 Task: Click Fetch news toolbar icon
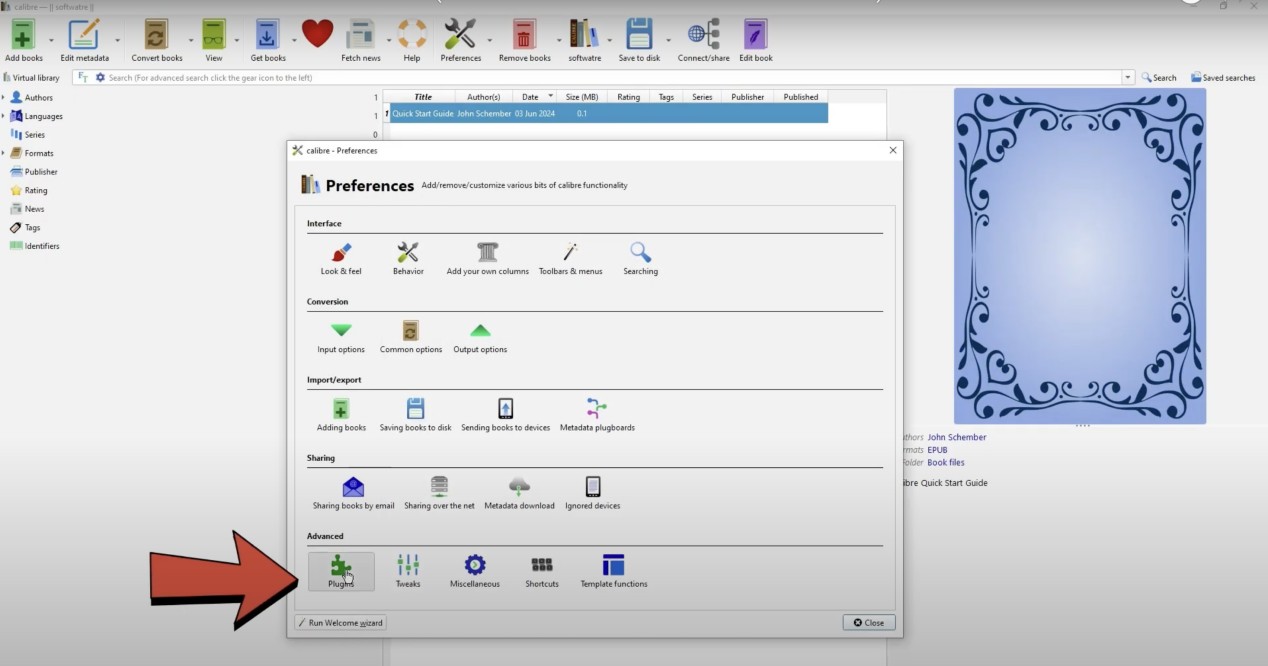(360, 40)
